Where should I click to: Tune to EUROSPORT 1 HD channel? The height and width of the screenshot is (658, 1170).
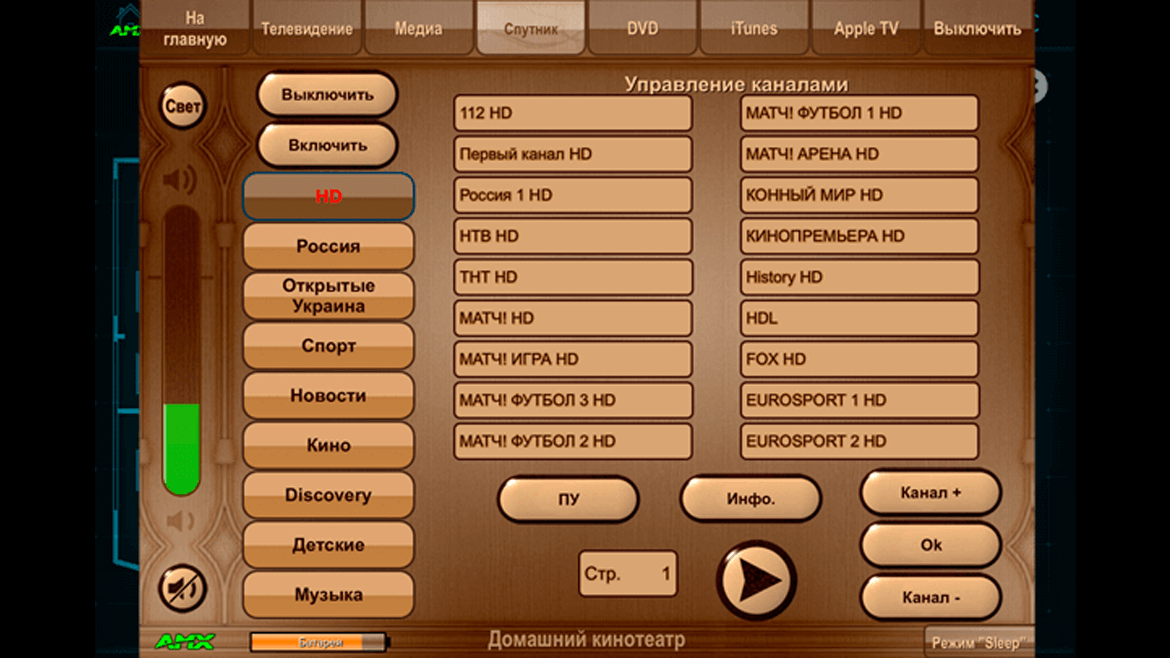pyautogui.click(x=859, y=400)
